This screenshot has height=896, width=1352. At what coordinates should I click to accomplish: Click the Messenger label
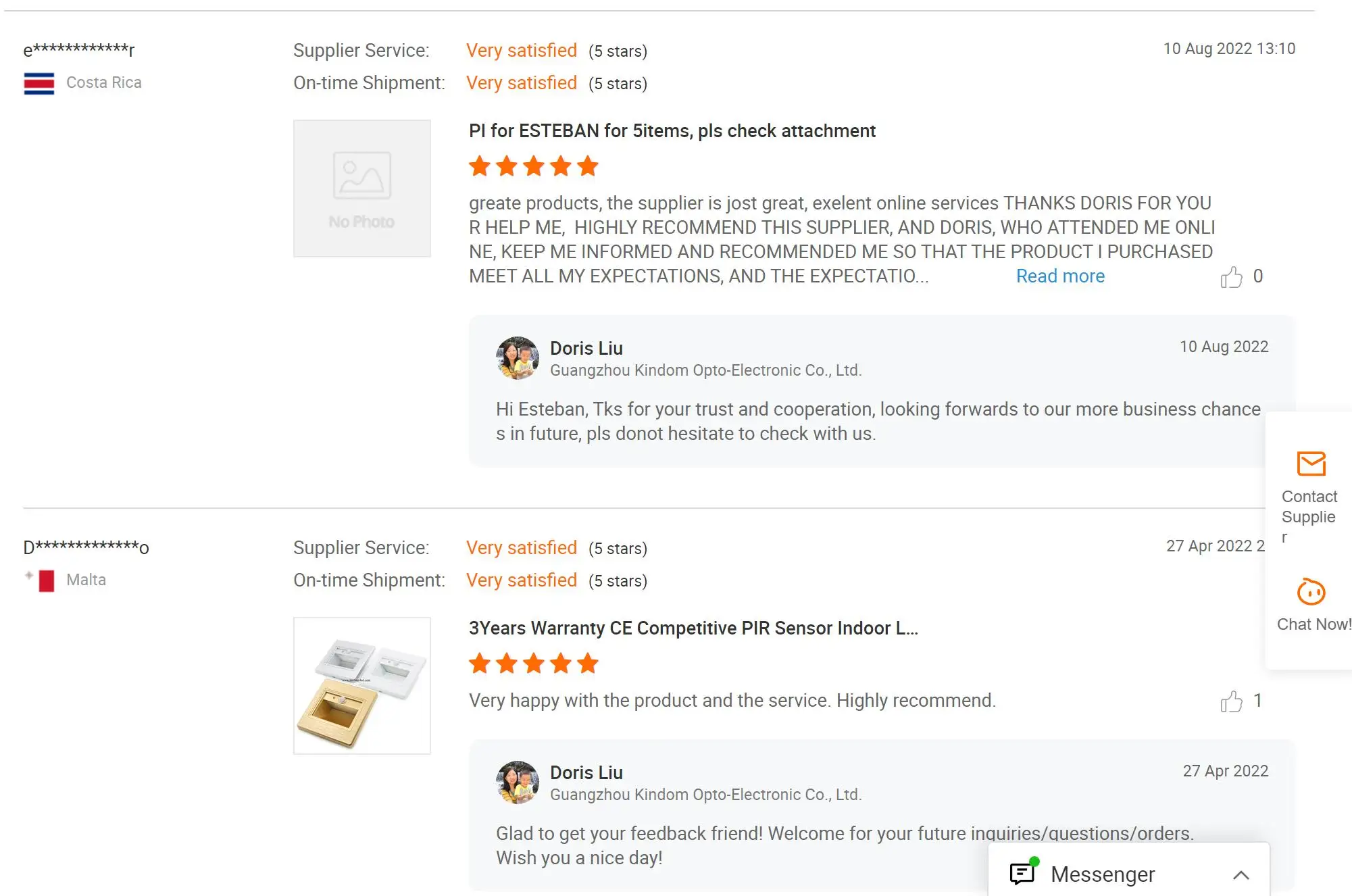point(1103,874)
